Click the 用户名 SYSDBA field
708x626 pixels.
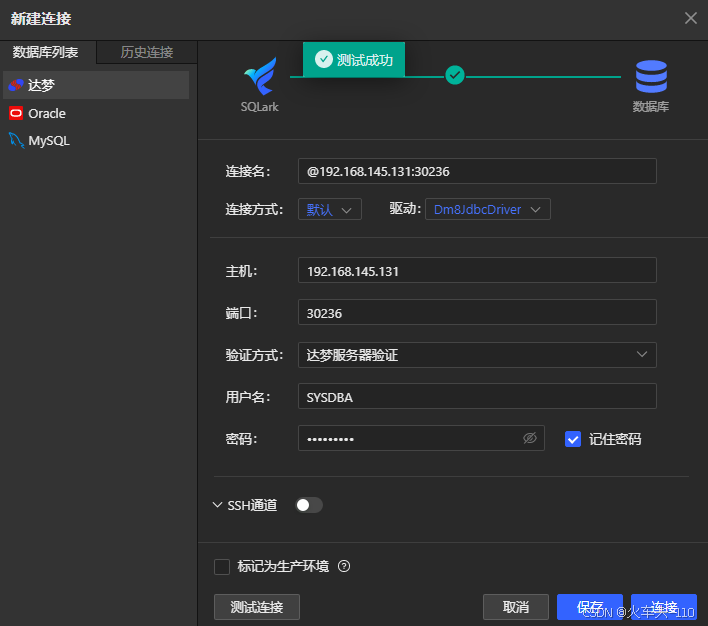click(477, 396)
